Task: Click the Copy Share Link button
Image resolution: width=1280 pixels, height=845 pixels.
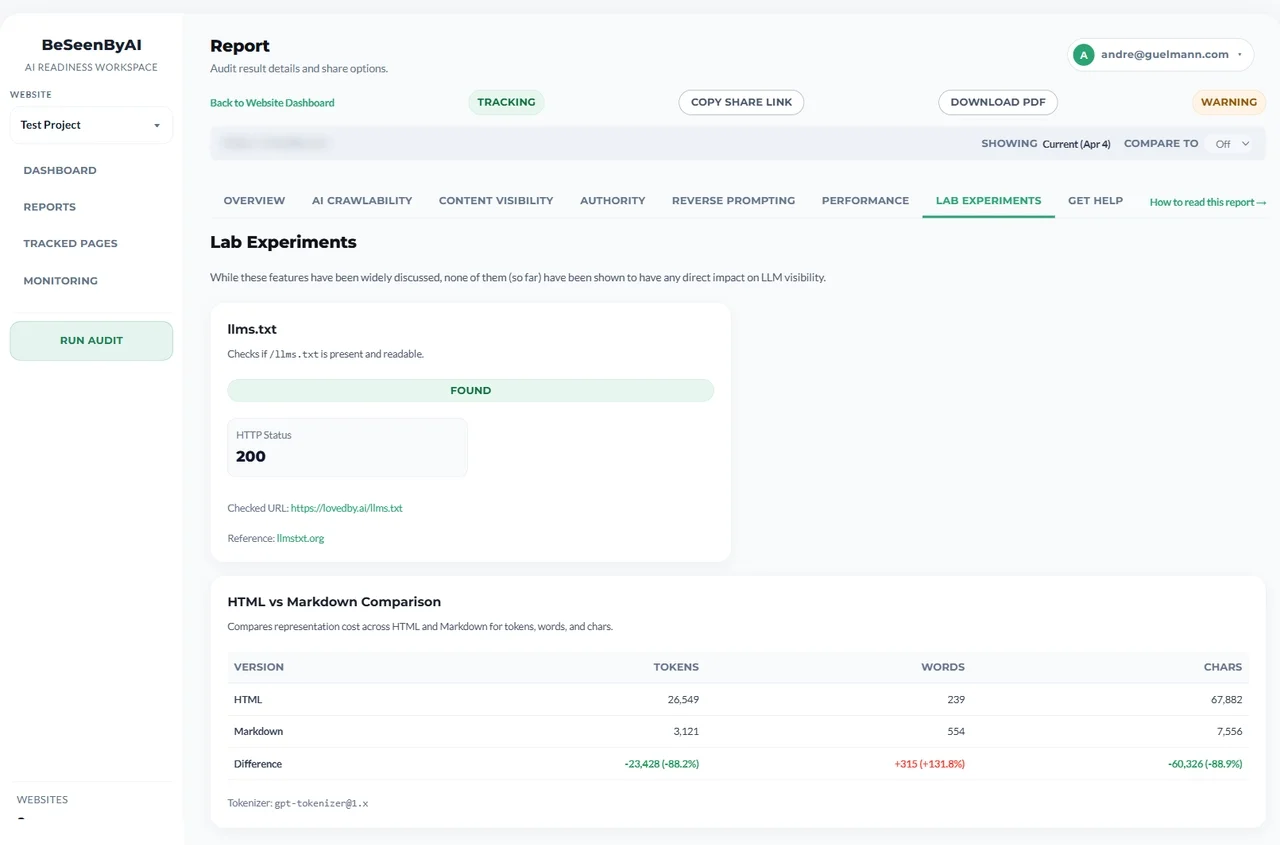Action: (741, 102)
